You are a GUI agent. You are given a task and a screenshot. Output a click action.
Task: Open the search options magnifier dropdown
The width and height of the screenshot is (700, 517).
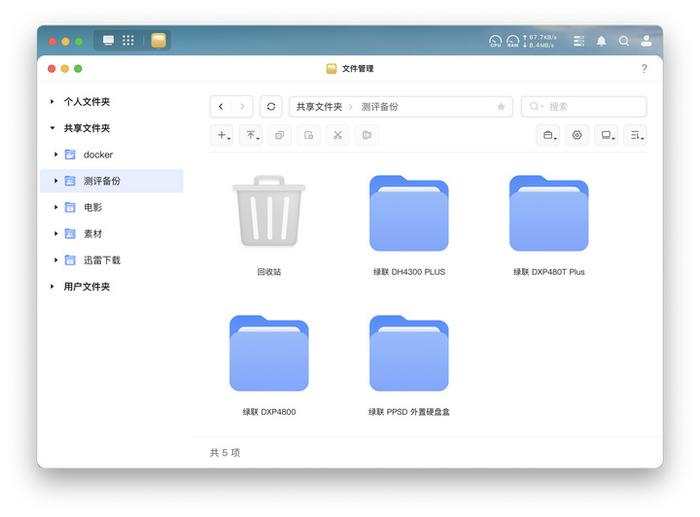click(x=536, y=107)
